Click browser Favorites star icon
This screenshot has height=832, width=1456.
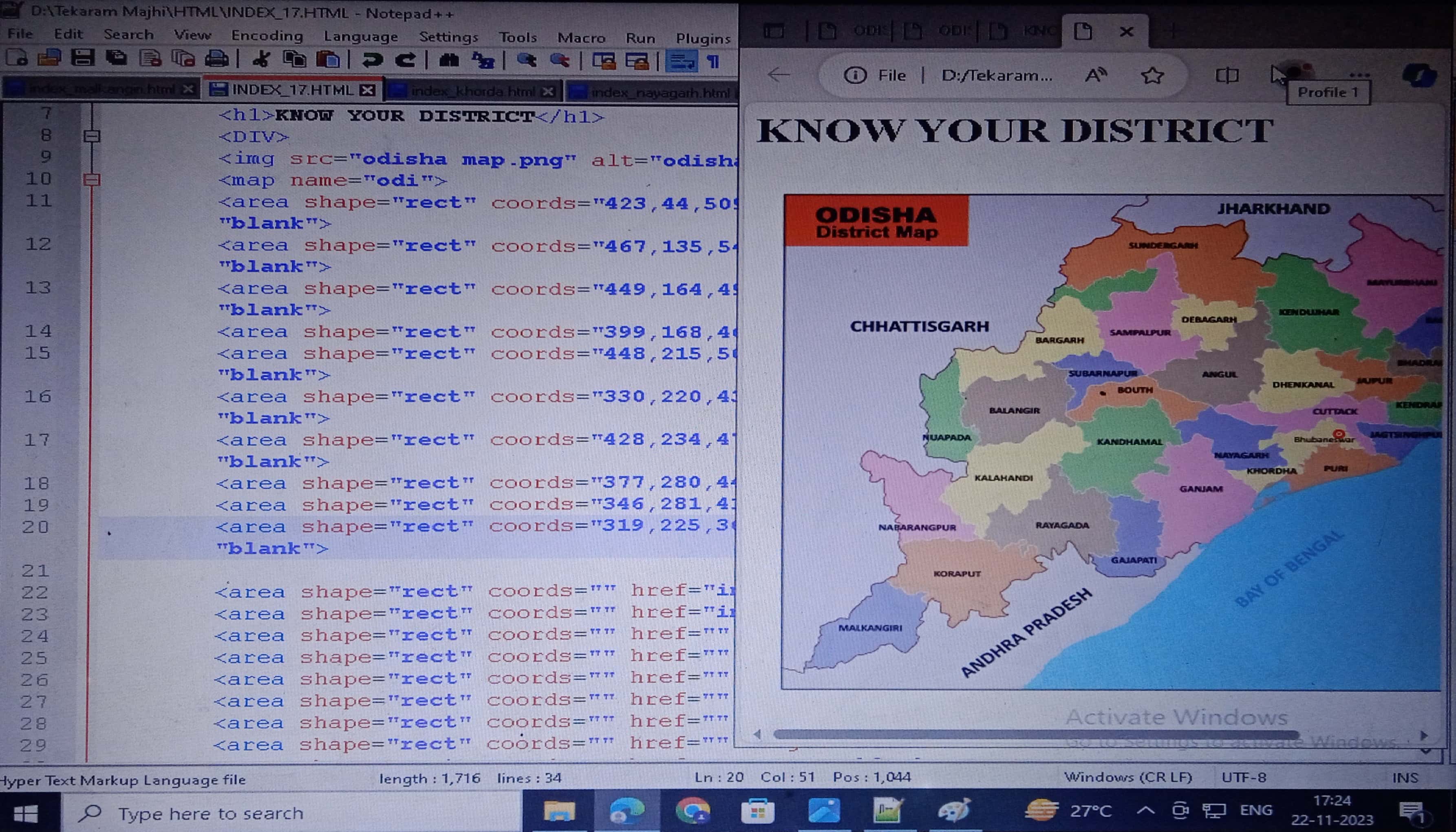pos(1152,75)
